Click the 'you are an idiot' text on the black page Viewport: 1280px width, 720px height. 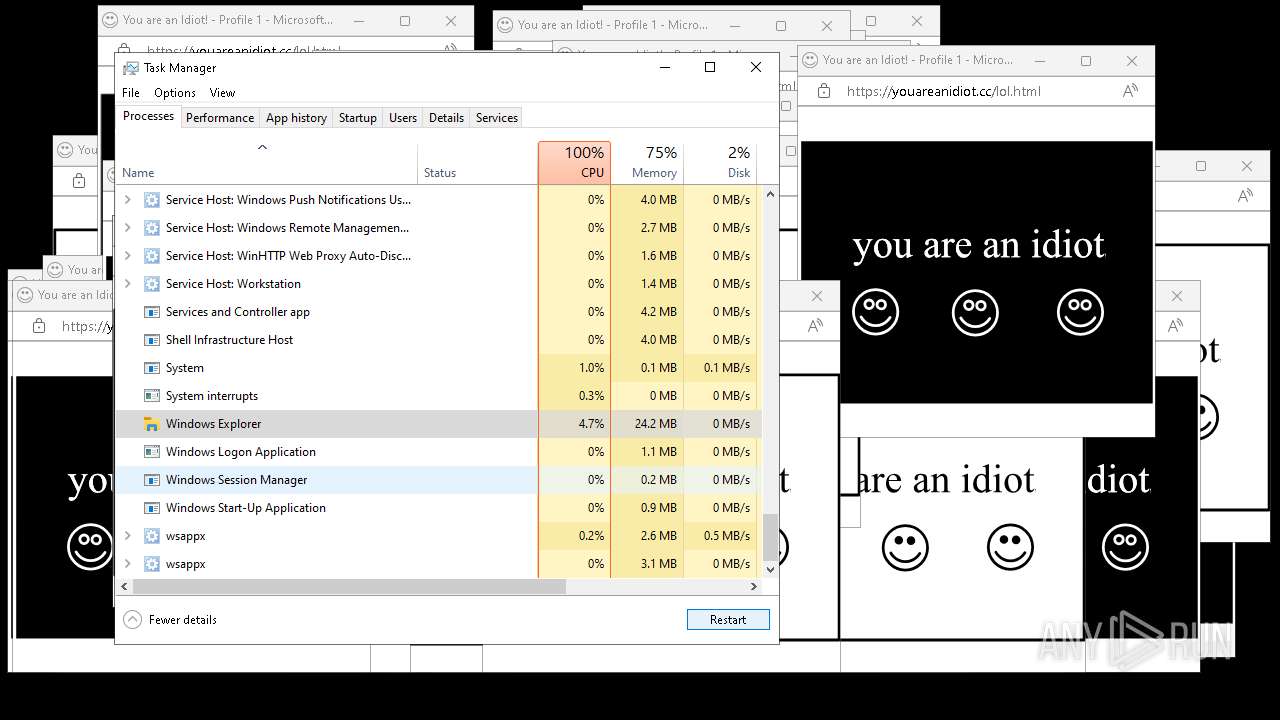point(979,245)
